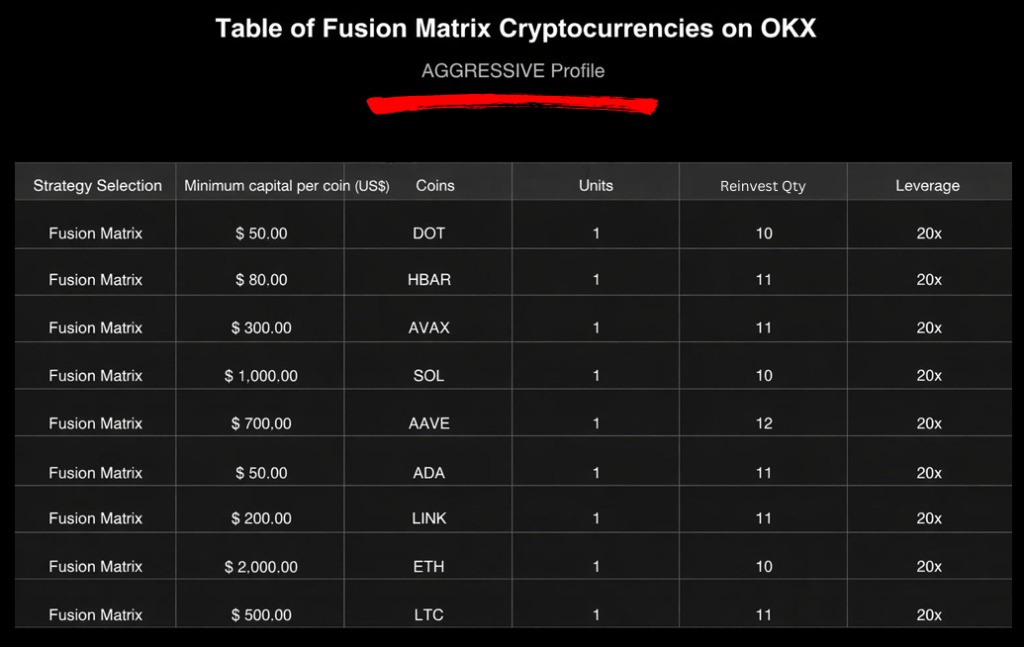The height and width of the screenshot is (647, 1024).
Task: Select the "Coins" column header
Action: 435,185
